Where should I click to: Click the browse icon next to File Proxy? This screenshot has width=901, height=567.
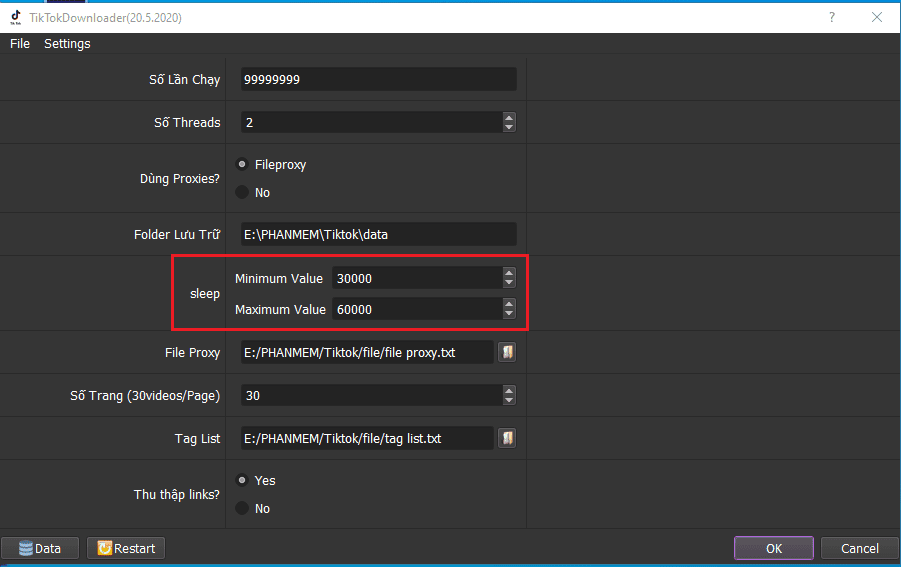(507, 352)
